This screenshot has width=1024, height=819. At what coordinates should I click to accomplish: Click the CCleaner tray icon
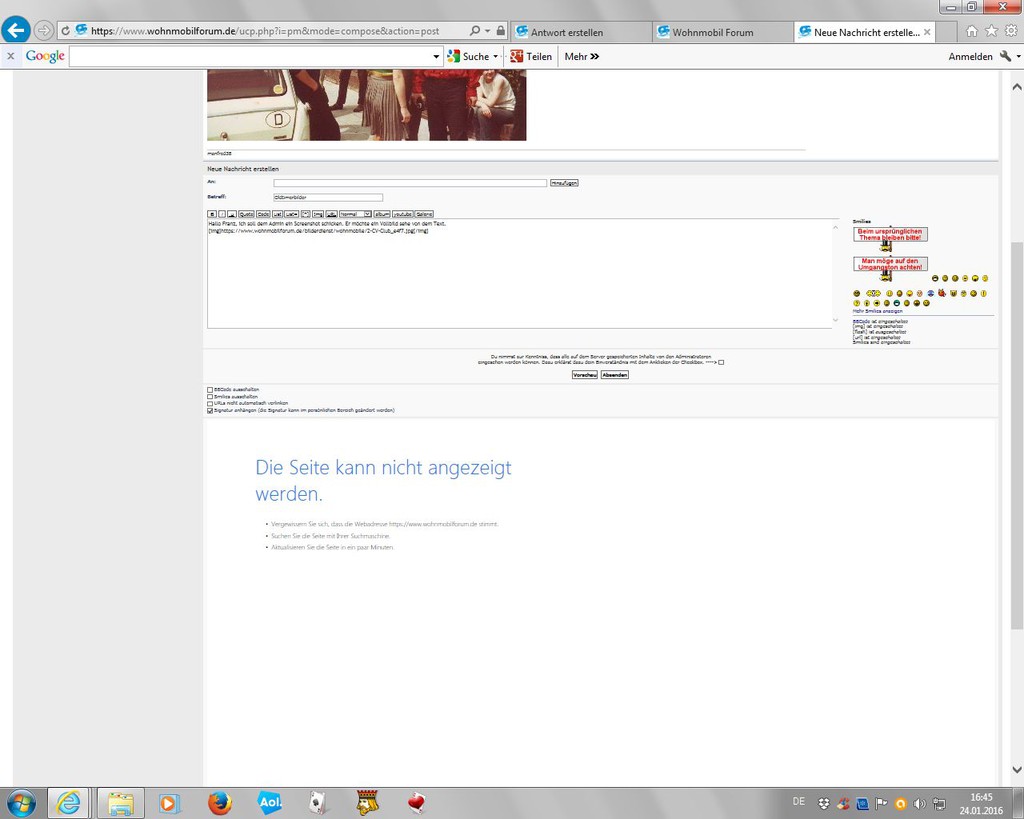point(843,803)
